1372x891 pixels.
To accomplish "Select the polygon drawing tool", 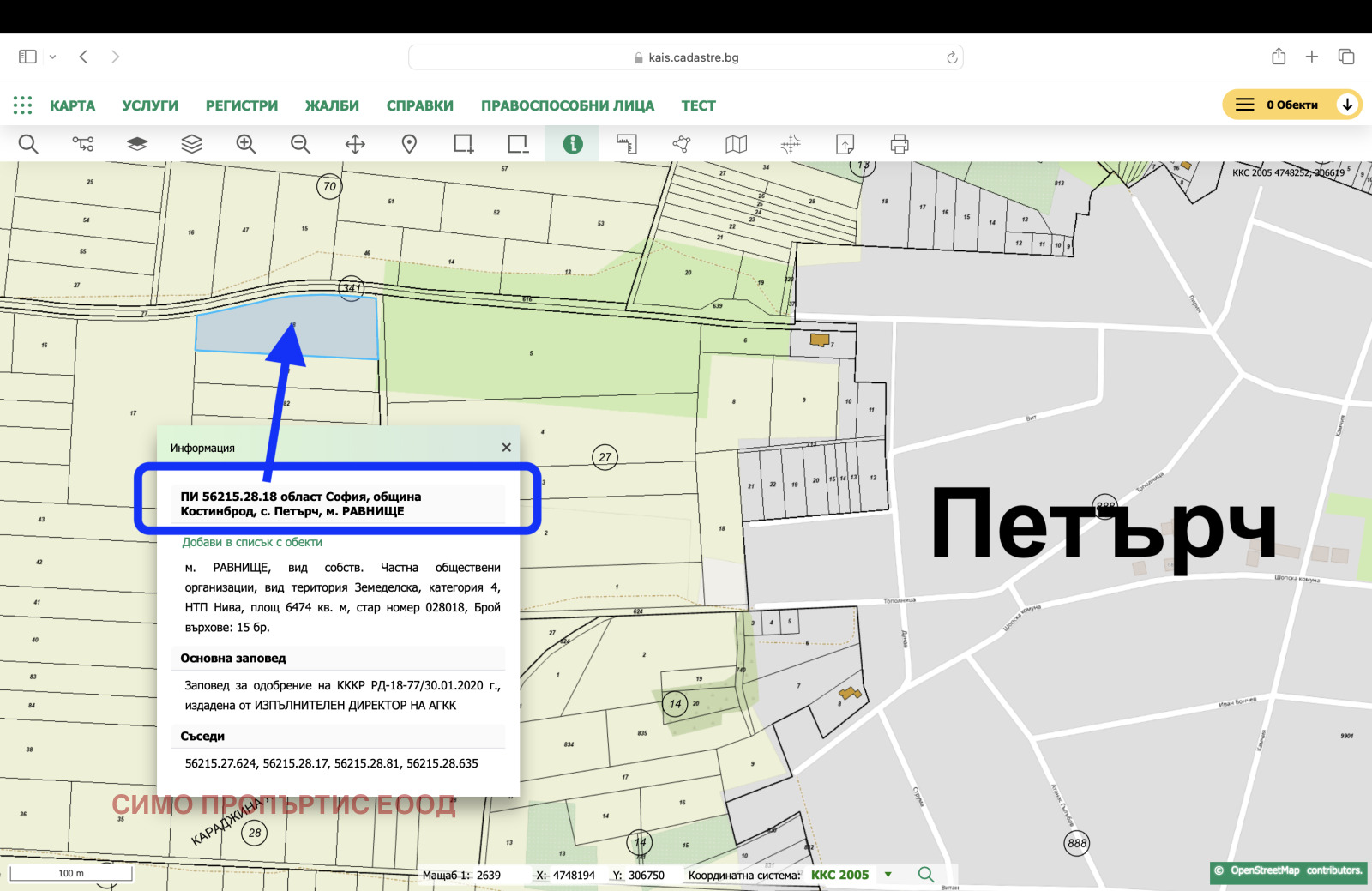I will click(682, 144).
